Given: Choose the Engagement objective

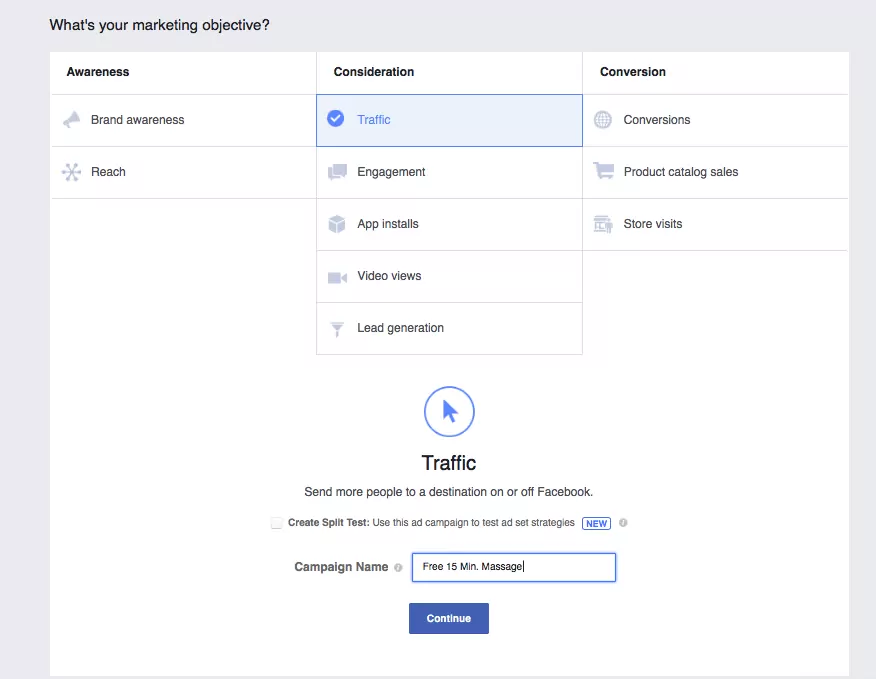Looking at the screenshot, I should coord(391,172).
